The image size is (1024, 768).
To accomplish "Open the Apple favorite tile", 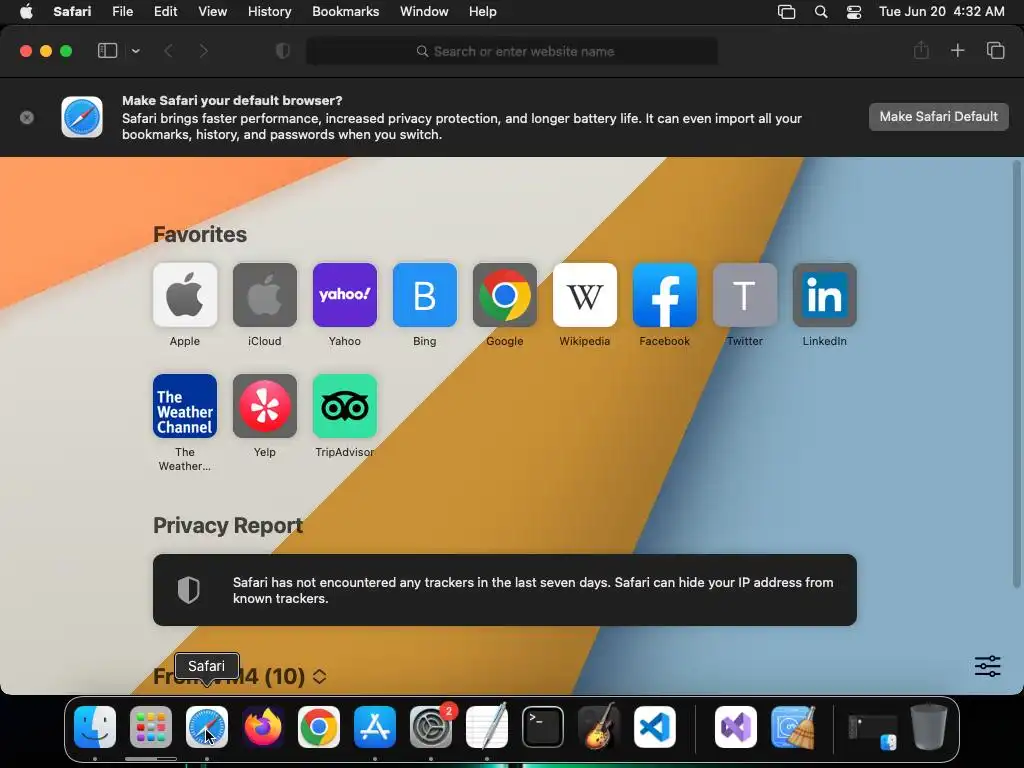I will click(185, 295).
